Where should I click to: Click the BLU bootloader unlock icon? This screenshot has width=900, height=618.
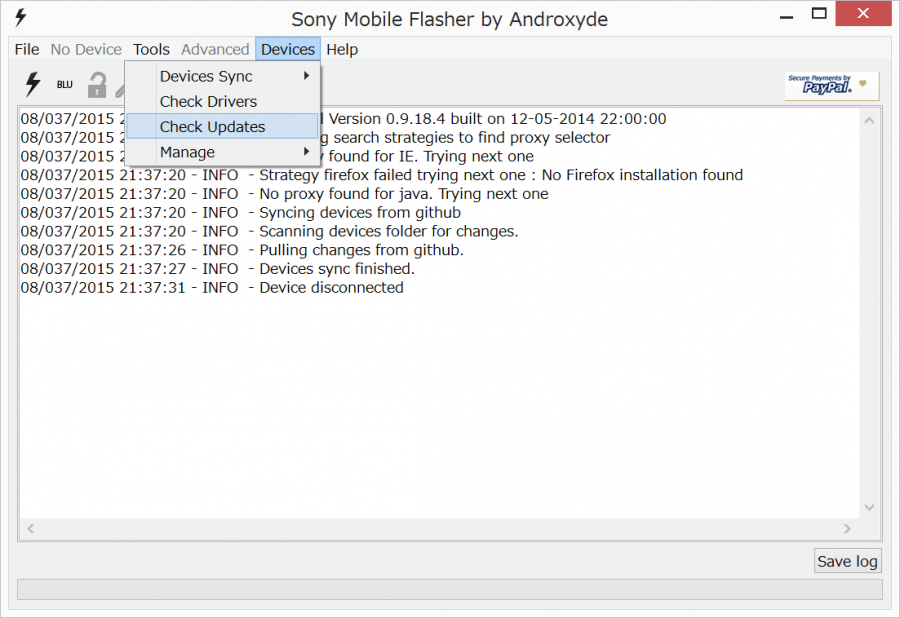64,84
